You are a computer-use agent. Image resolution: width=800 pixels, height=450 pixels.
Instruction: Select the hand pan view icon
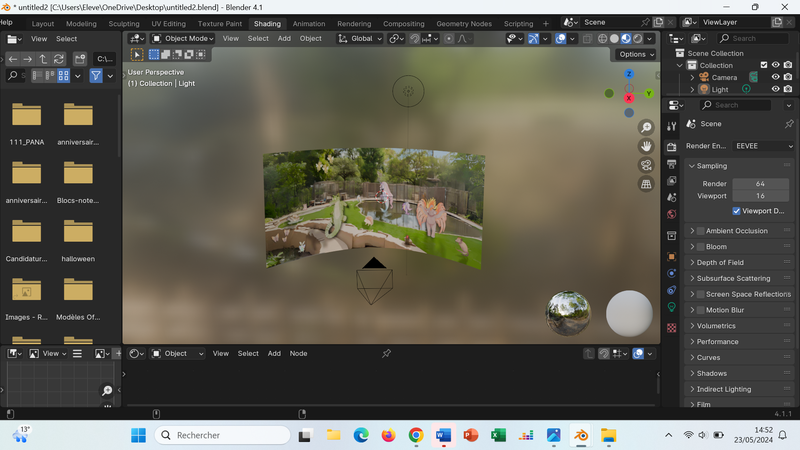pyautogui.click(x=646, y=146)
